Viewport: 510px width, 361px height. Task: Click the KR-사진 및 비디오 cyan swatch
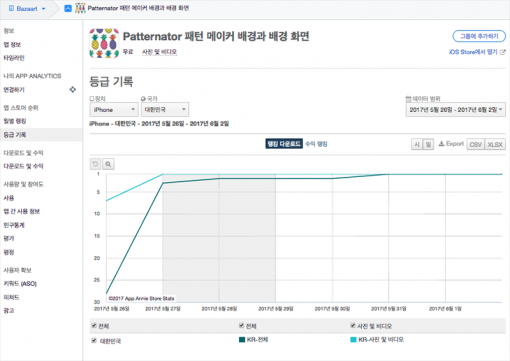(x=353, y=340)
